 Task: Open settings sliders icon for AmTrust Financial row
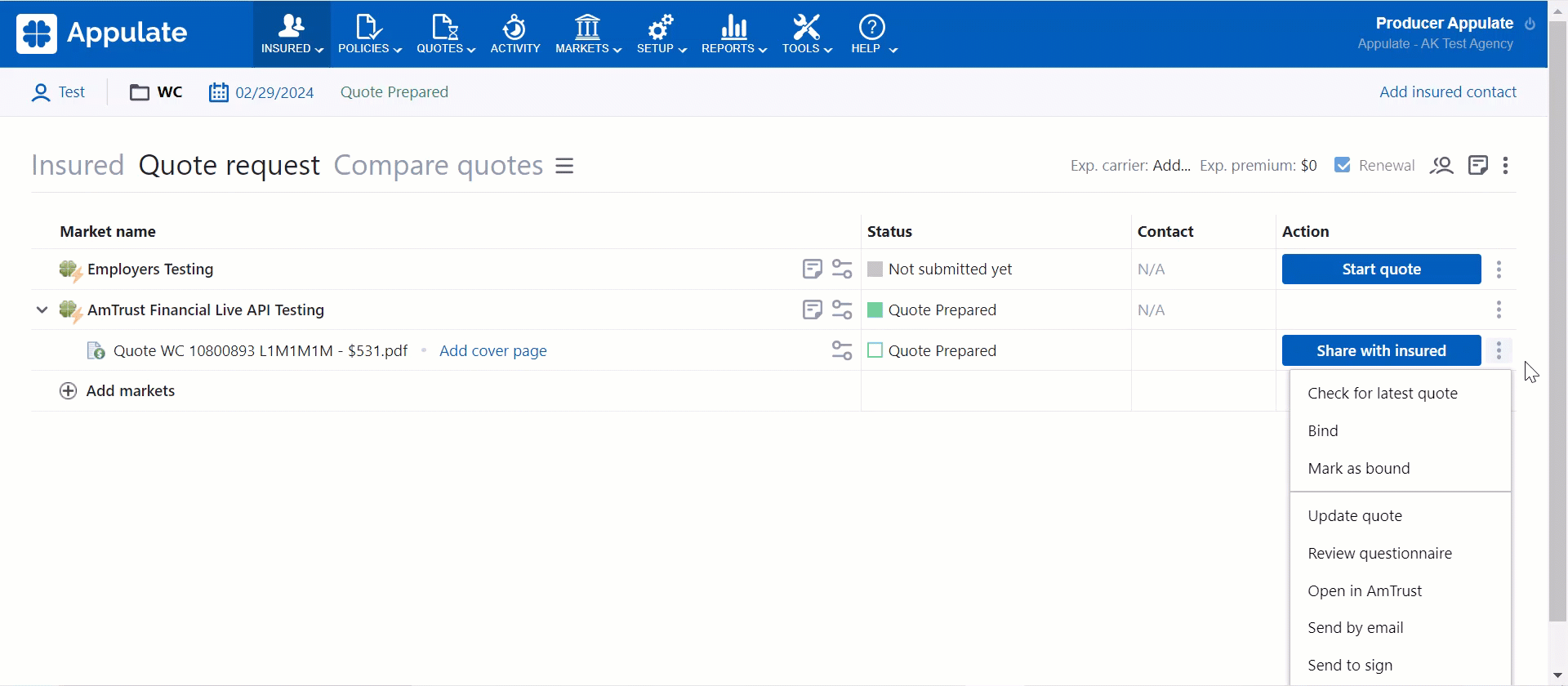pyautogui.click(x=841, y=310)
